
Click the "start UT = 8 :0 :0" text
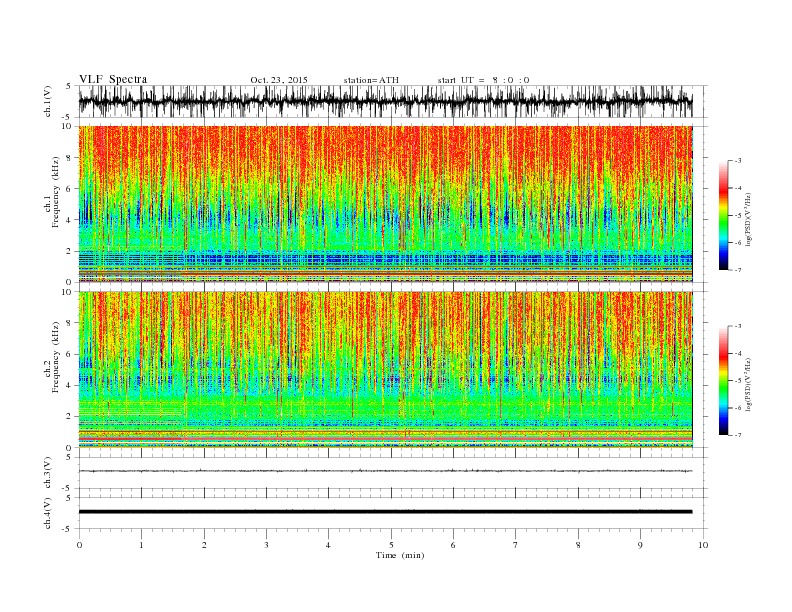483,80
